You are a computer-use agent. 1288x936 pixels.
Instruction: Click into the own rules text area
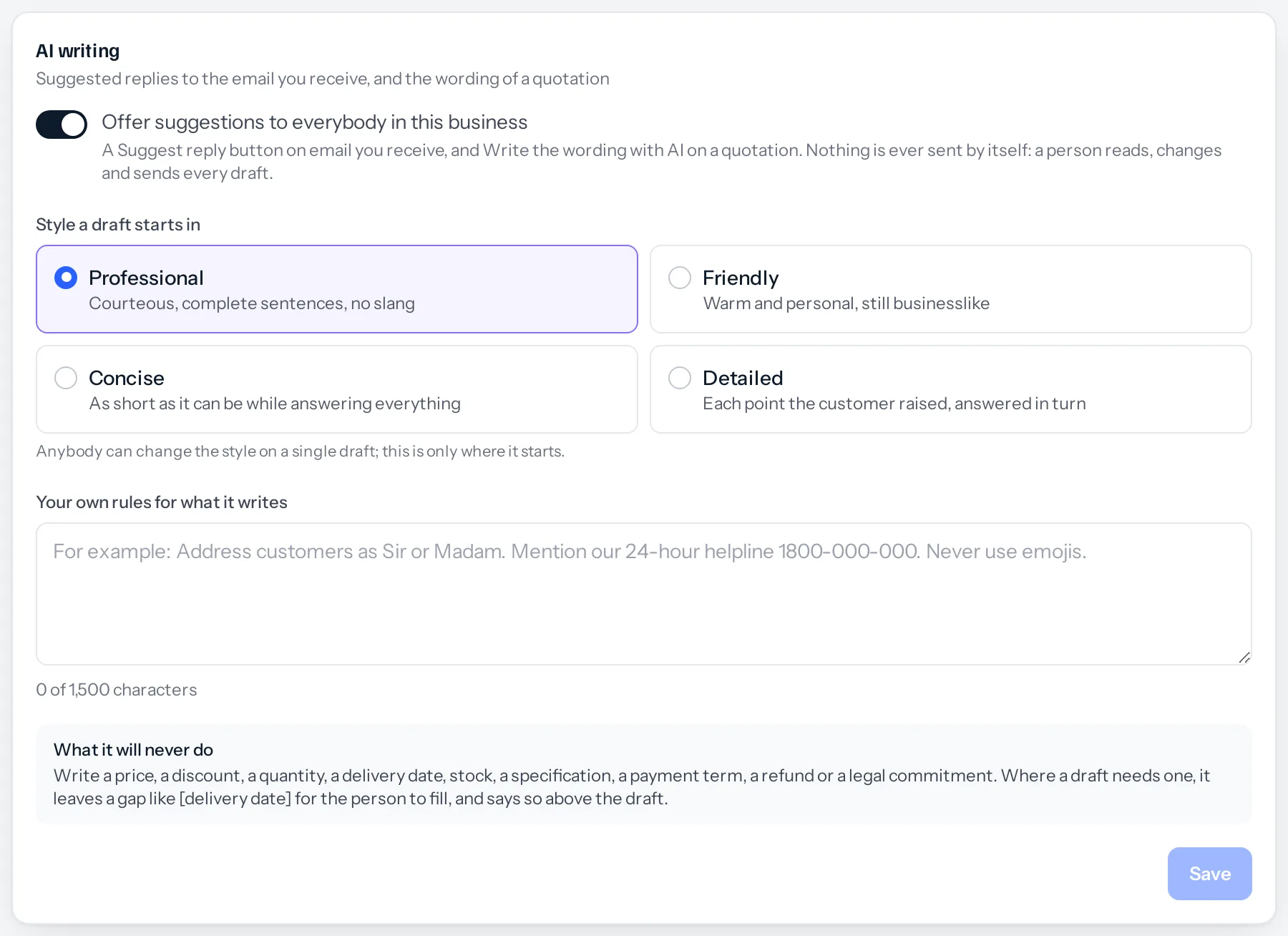(x=644, y=594)
